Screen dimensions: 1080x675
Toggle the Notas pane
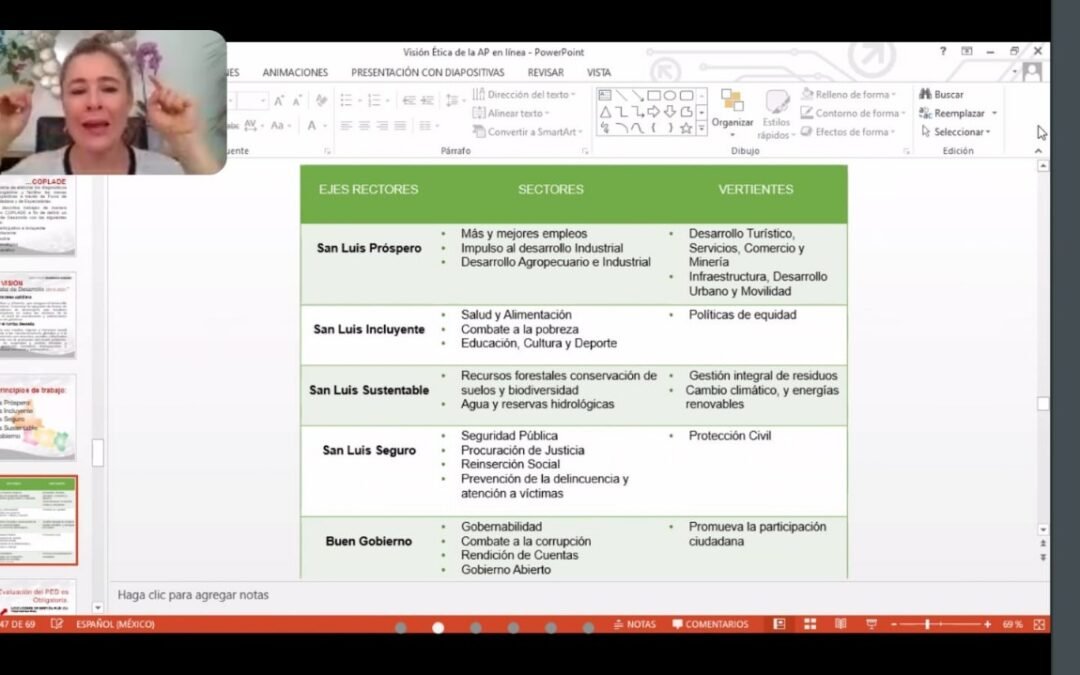coord(634,624)
